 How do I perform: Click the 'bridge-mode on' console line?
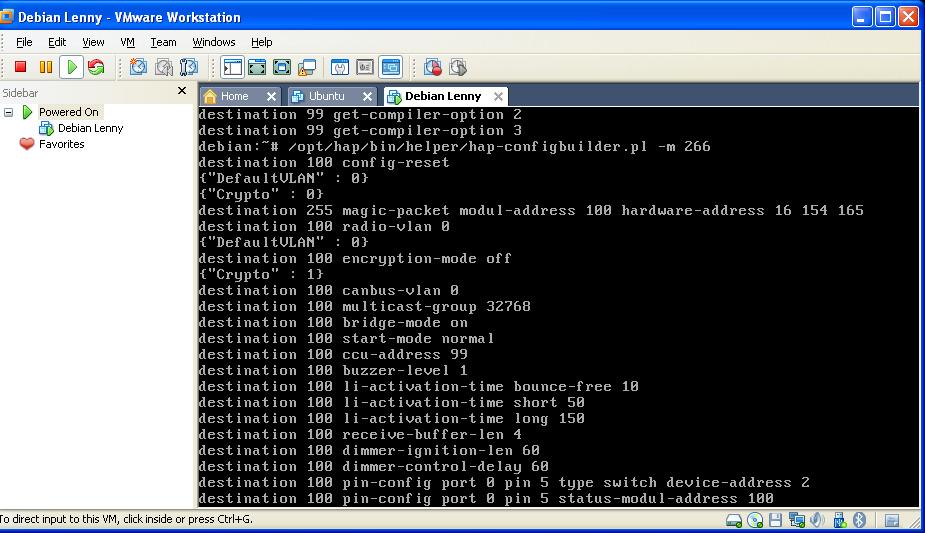click(333, 322)
